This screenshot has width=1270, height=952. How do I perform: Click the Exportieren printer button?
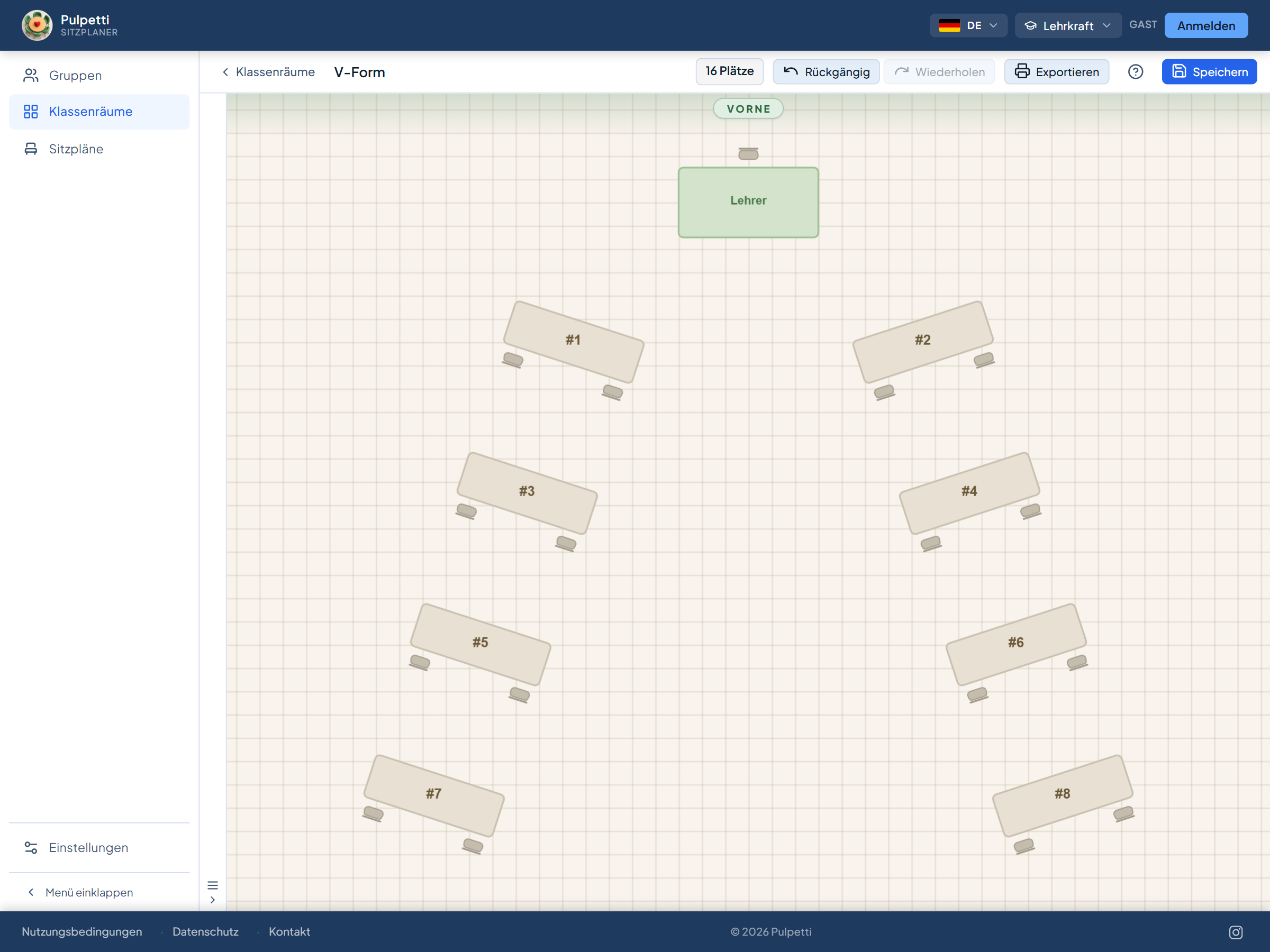[1056, 72]
